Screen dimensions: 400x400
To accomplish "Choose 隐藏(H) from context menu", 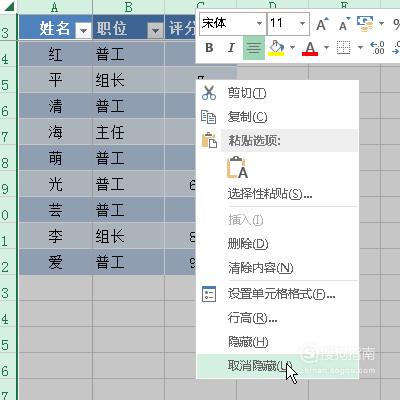I will click(x=277, y=342).
